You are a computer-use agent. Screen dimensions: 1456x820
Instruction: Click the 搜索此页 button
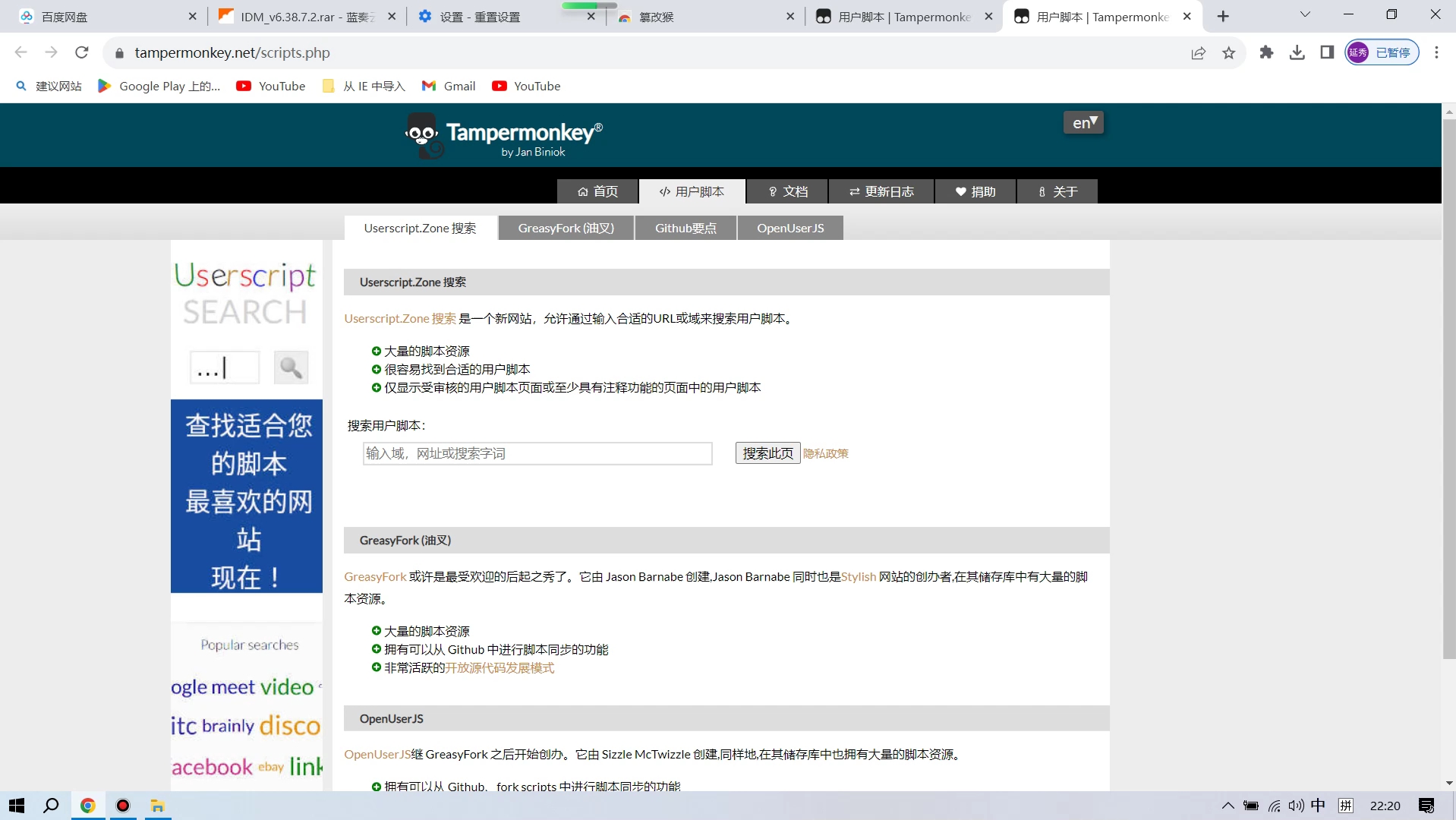[x=767, y=453]
